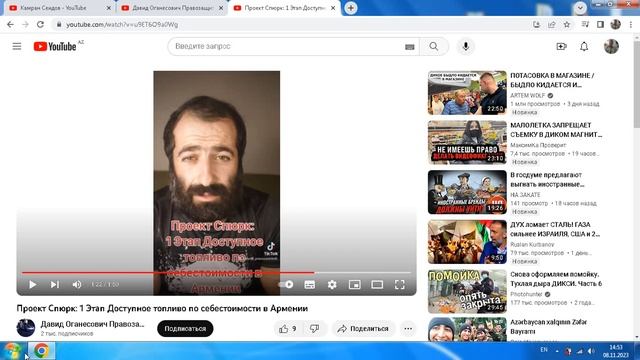Open the ДУХ ломает СТАЛЬ ГАЗА video
This screenshot has height=360, width=640.
click(467, 242)
